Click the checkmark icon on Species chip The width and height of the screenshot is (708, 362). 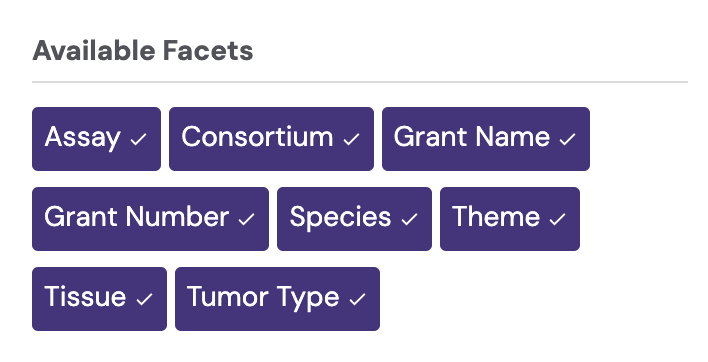[x=410, y=219]
